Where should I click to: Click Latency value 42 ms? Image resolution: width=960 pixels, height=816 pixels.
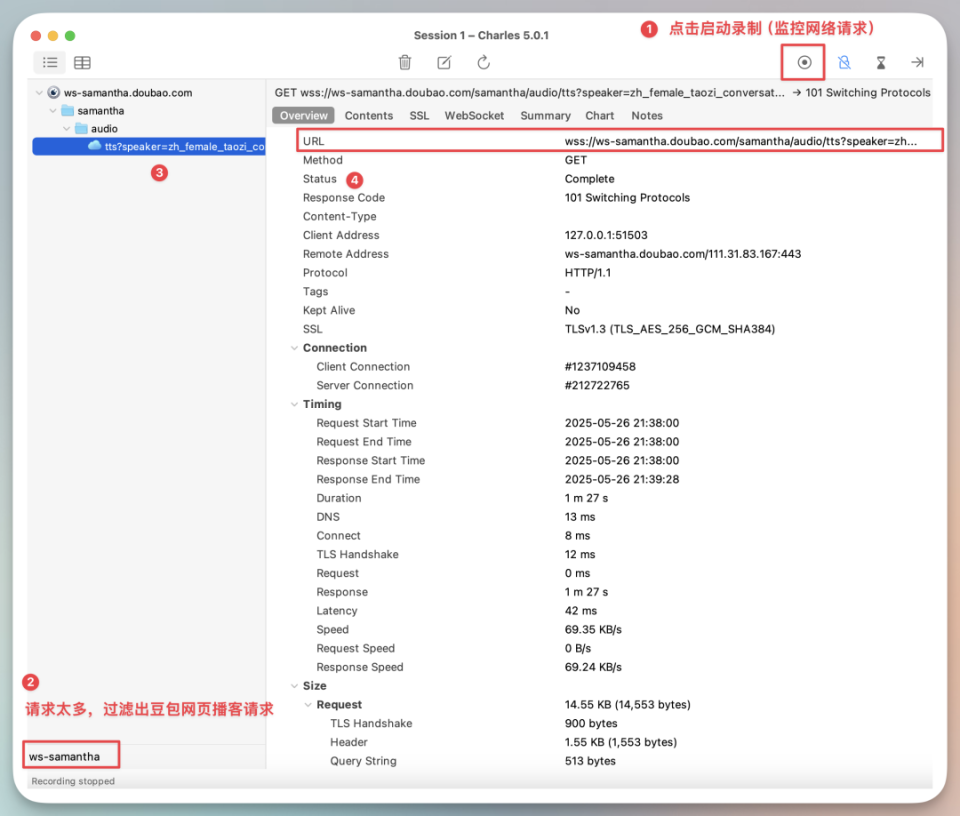point(580,611)
